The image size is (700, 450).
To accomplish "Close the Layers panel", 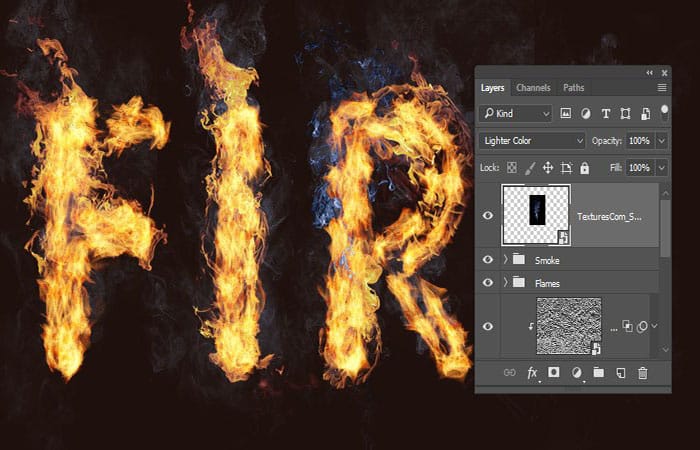I will tap(664, 73).
